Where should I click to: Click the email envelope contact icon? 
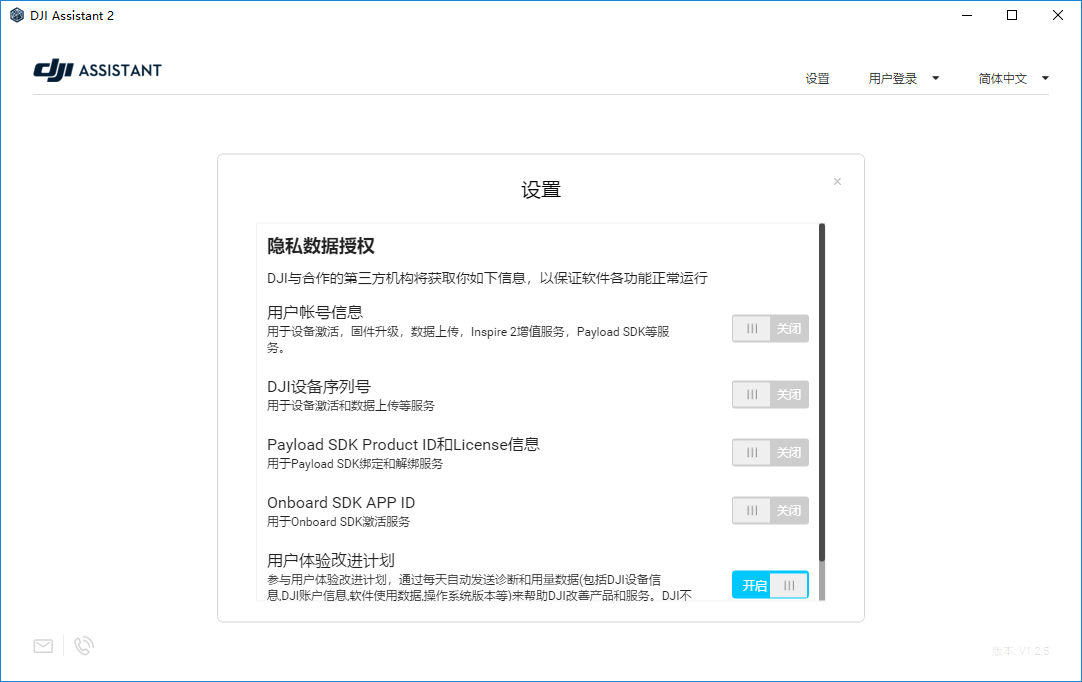coord(43,646)
